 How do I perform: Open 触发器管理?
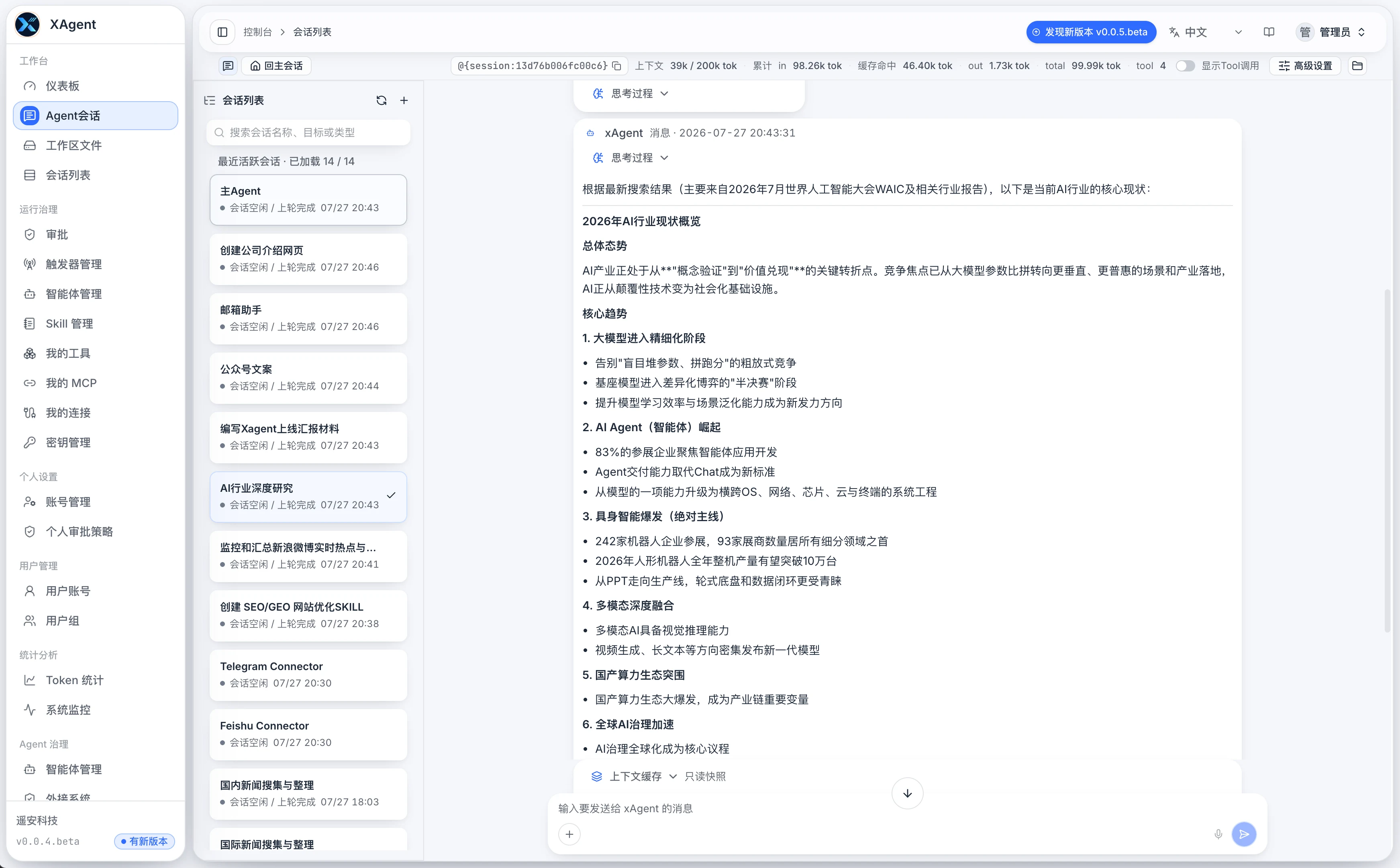[x=95, y=264]
